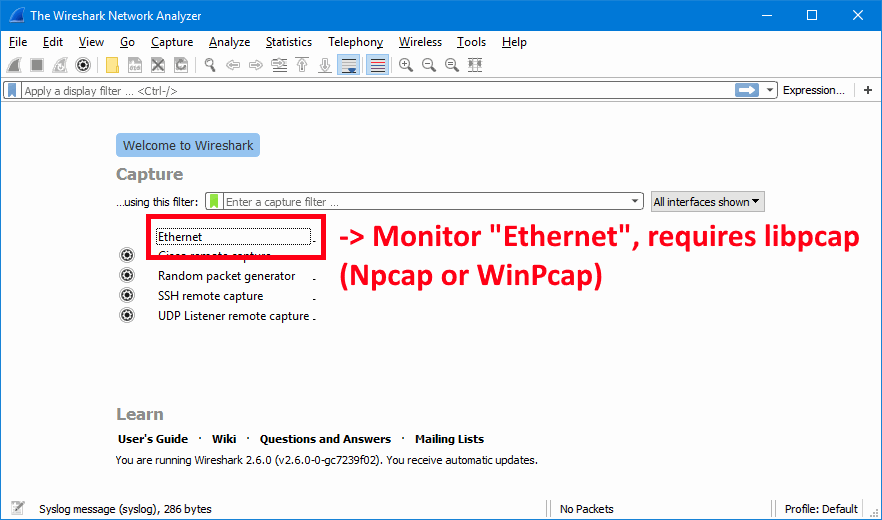Jump to last packet icon
Screen dimensions: 882x520
pos(325,65)
